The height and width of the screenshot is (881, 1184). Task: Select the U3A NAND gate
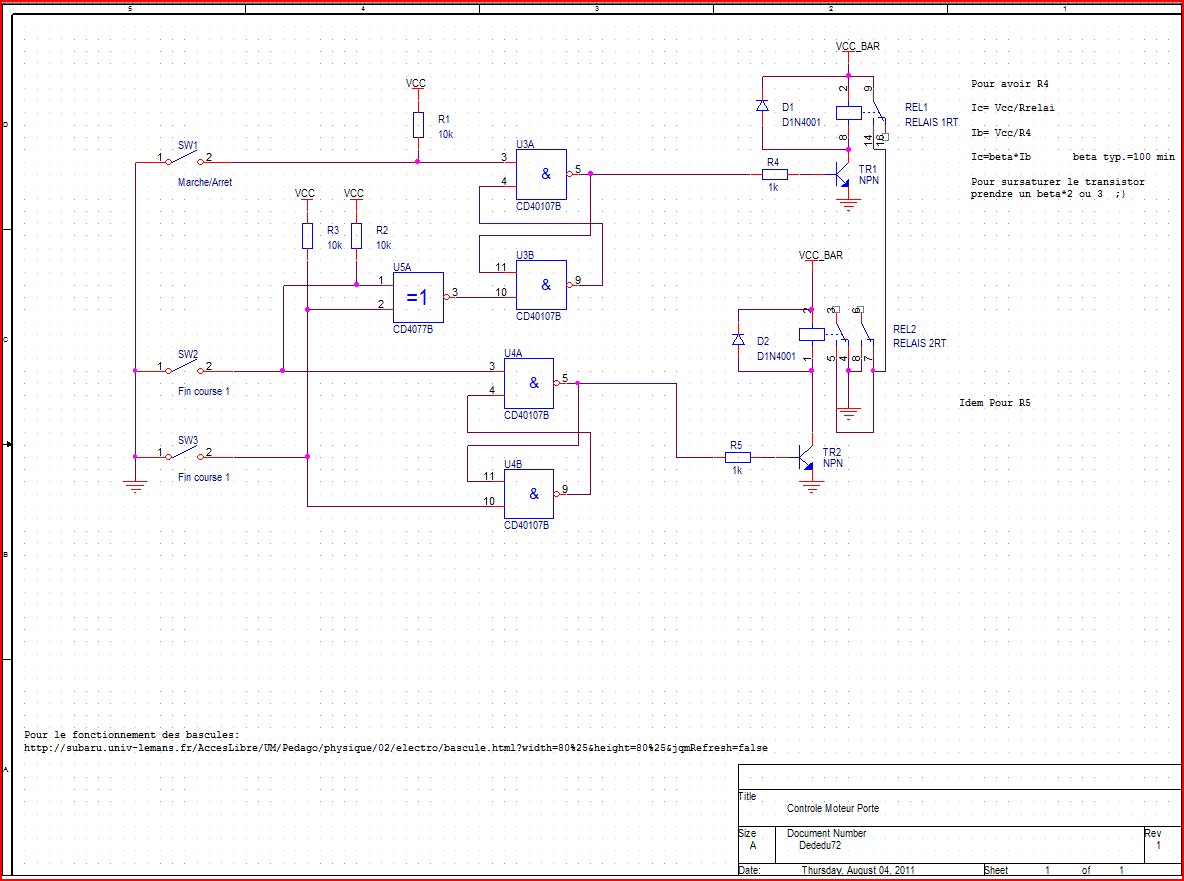(x=541, y=174)
